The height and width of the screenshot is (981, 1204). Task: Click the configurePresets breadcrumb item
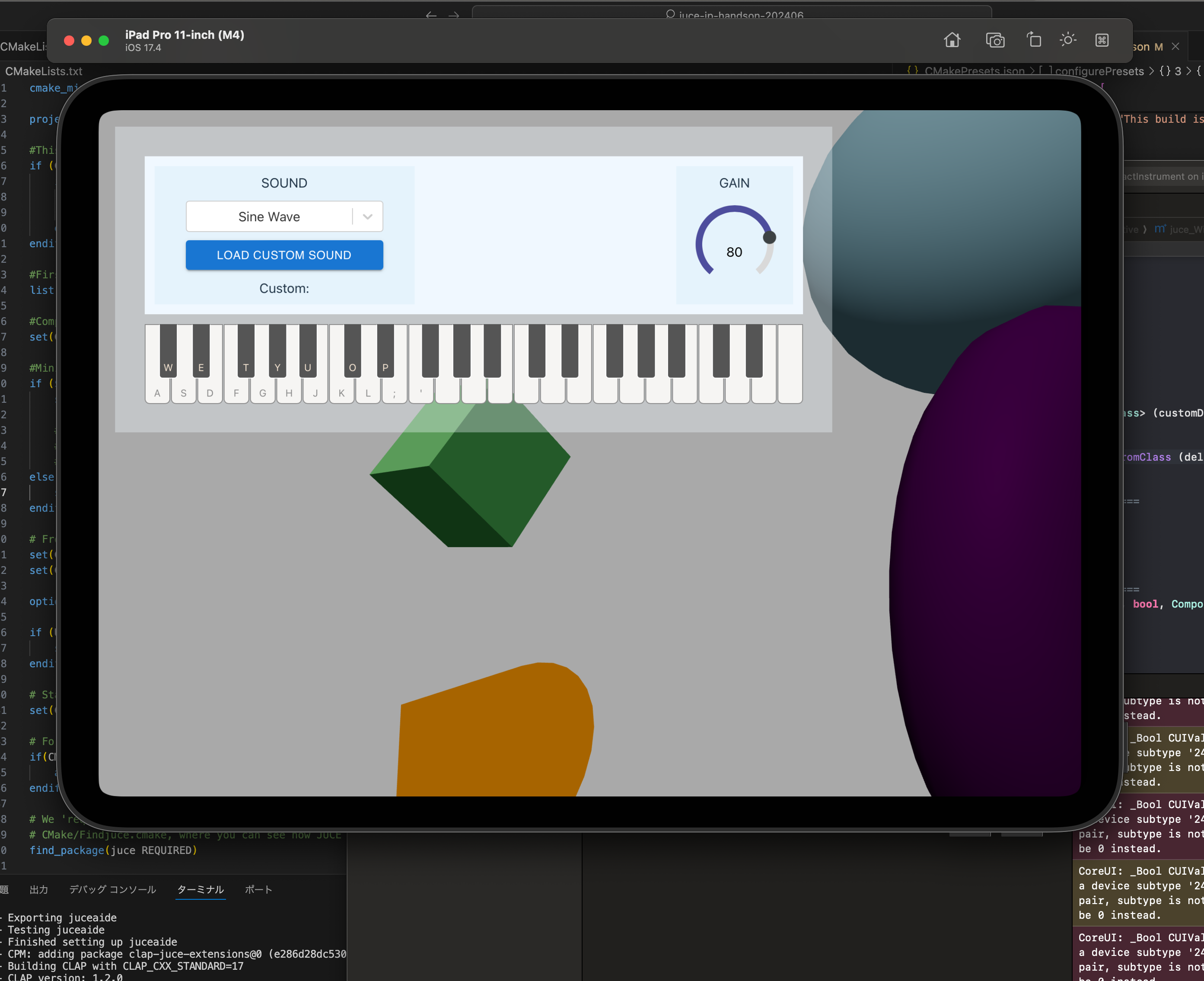1099,71
